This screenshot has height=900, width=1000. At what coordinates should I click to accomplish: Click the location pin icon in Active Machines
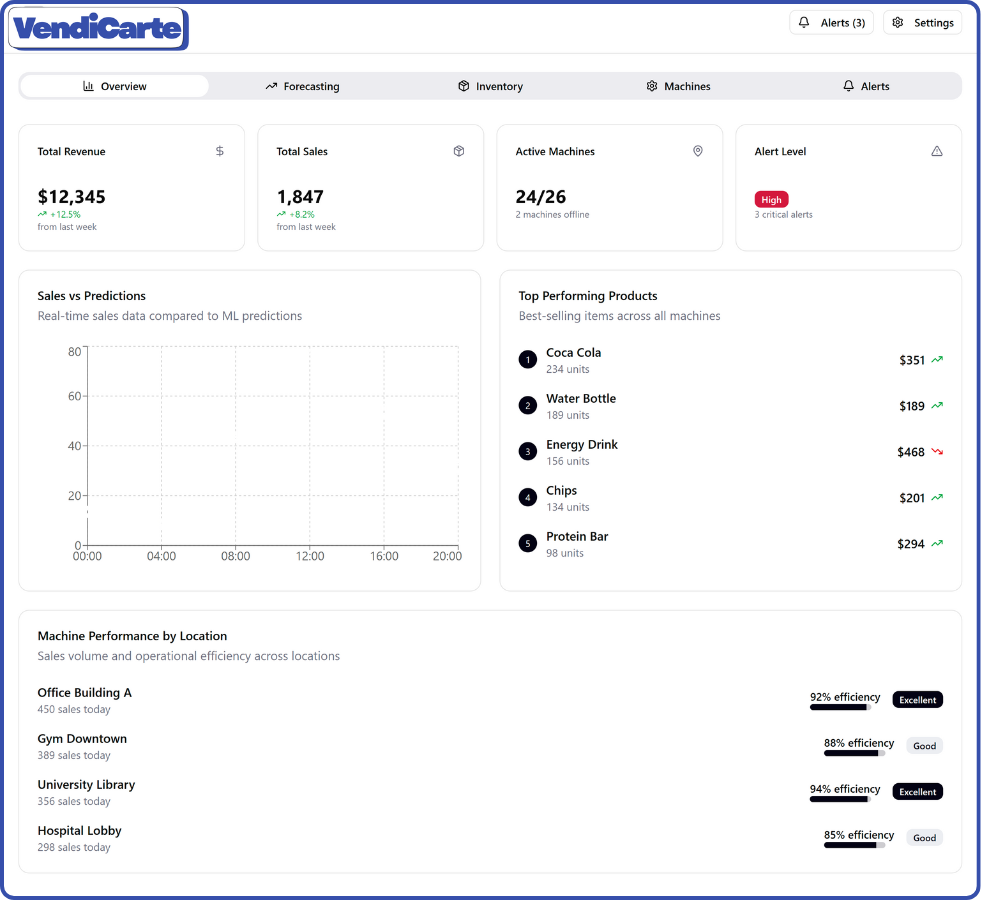(x=698, y=151)
